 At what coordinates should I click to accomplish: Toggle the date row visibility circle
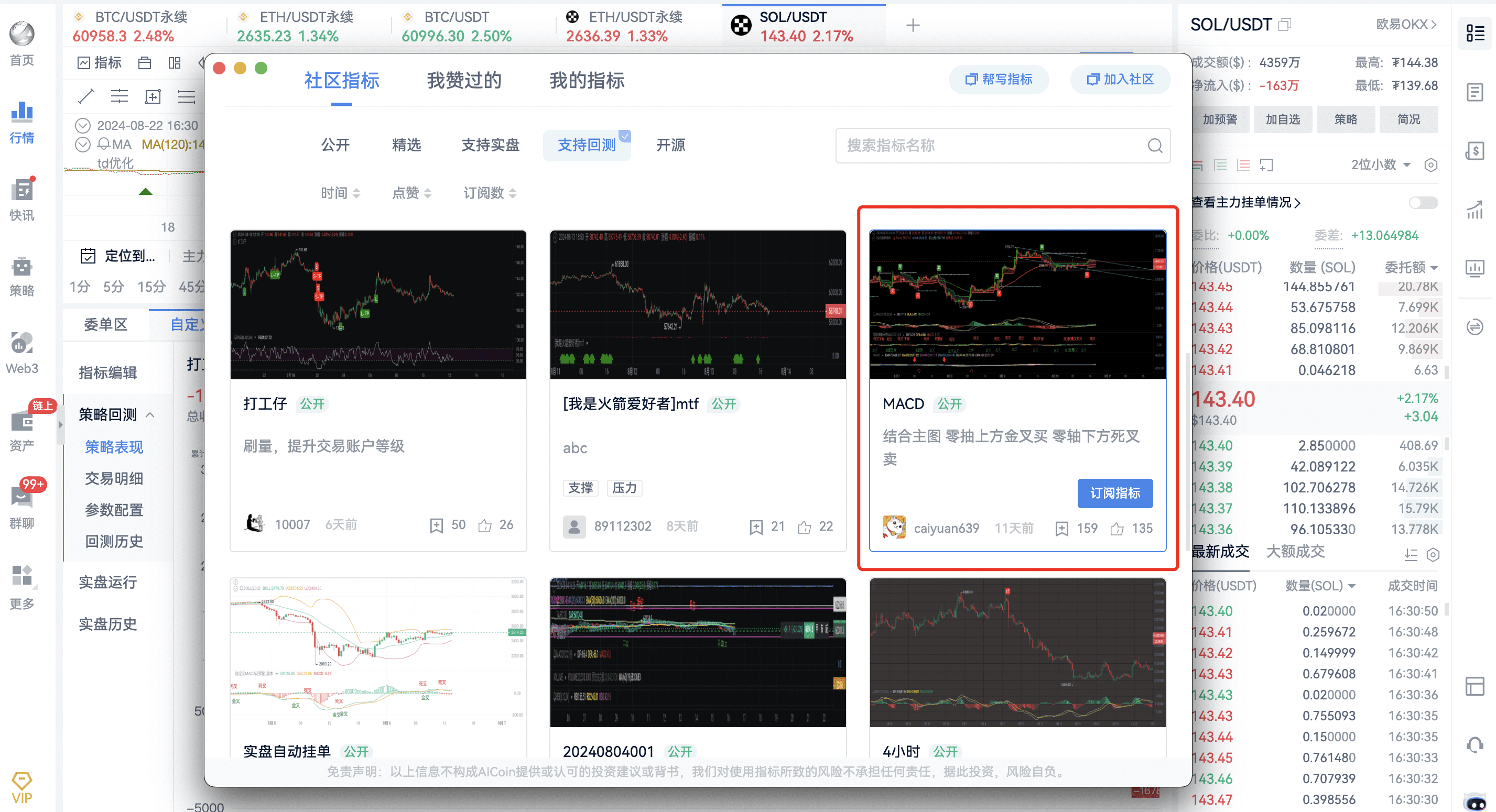click(x=83, y=125)
